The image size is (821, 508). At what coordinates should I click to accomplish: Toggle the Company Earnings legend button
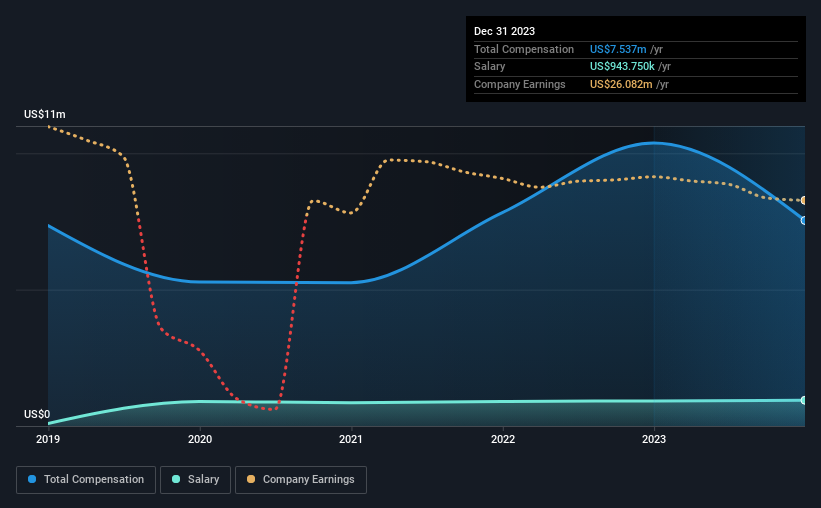click(301, 480)
